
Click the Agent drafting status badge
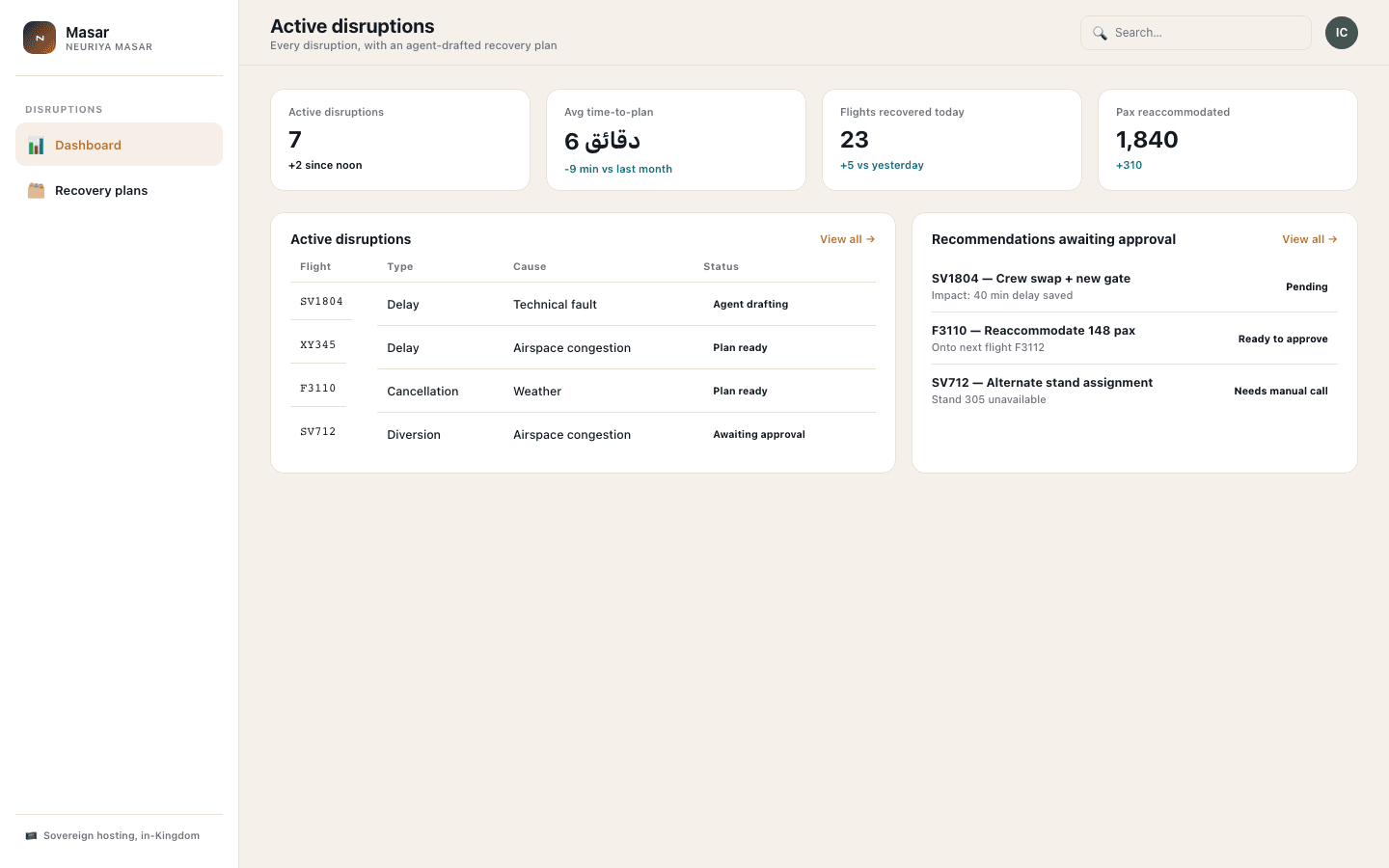750,304
